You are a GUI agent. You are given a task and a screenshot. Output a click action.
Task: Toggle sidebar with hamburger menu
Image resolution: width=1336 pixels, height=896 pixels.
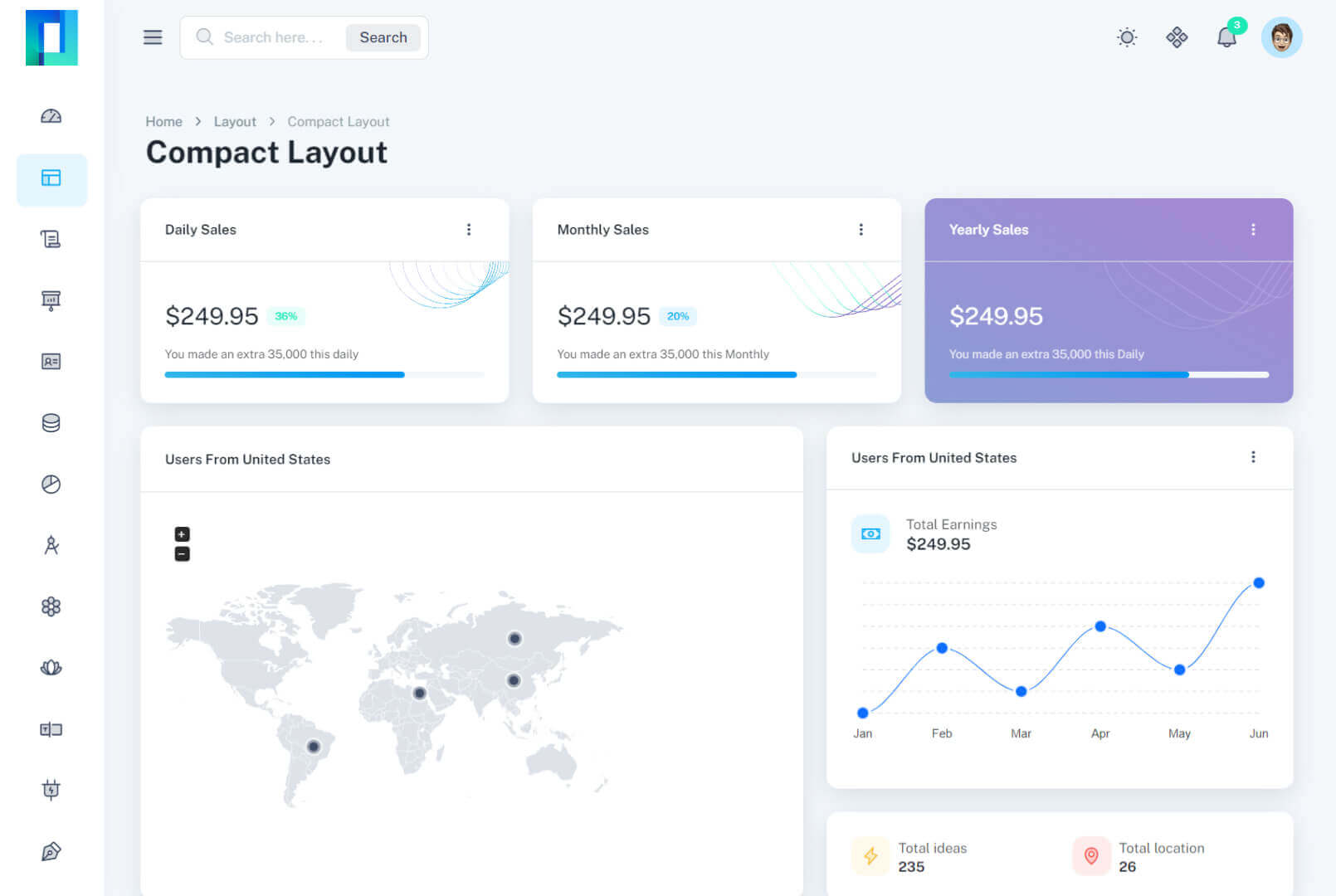click(x=153, y=37)
